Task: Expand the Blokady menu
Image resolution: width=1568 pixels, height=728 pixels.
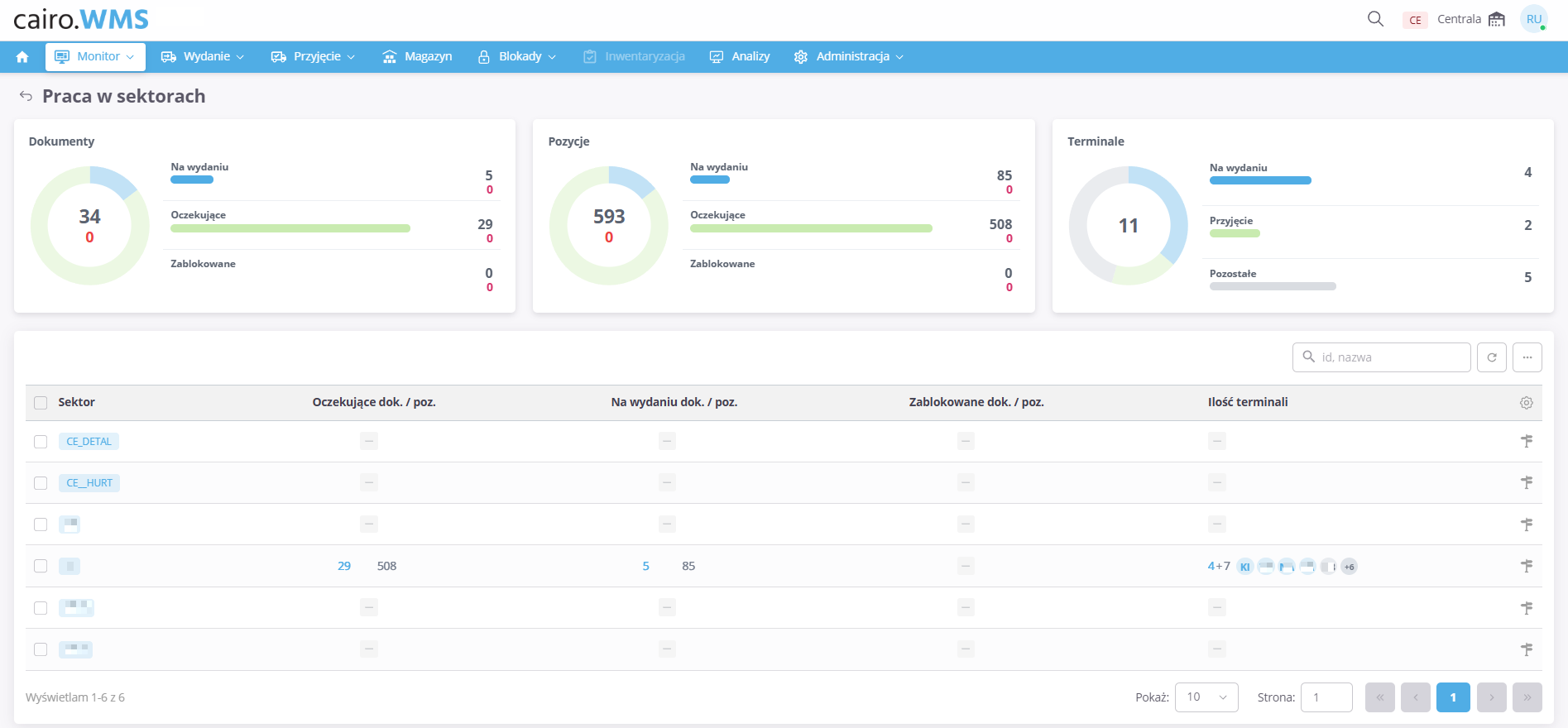Action: coord(517,57)
